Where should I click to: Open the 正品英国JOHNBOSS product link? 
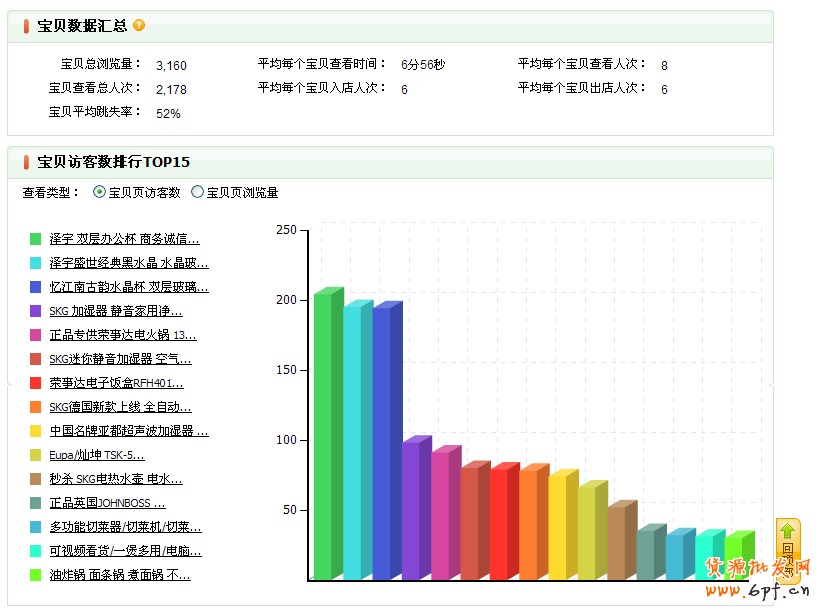[107, 503]
